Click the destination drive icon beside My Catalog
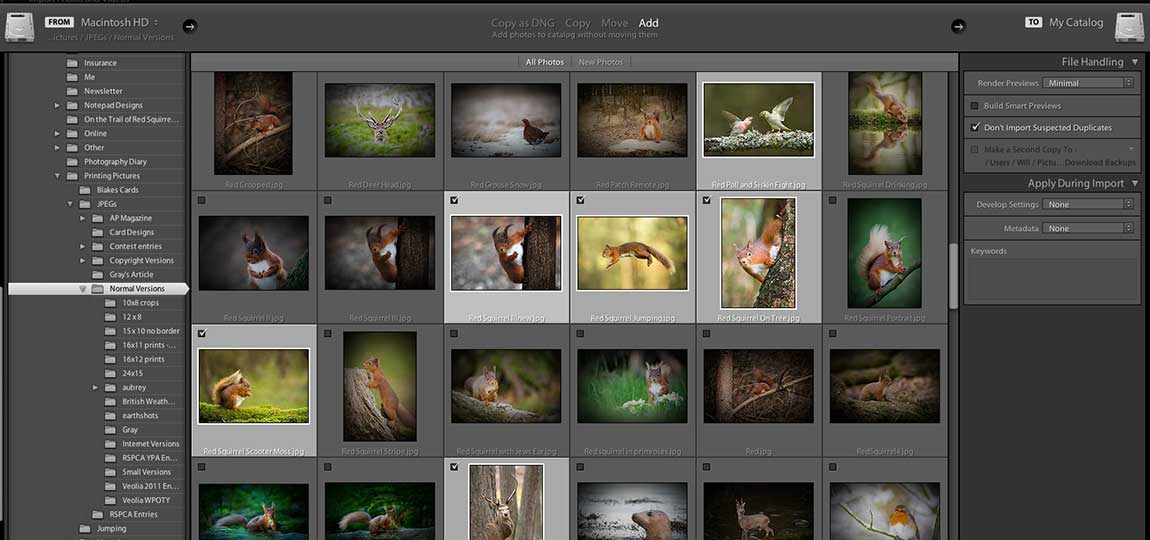 (1129, 27)
